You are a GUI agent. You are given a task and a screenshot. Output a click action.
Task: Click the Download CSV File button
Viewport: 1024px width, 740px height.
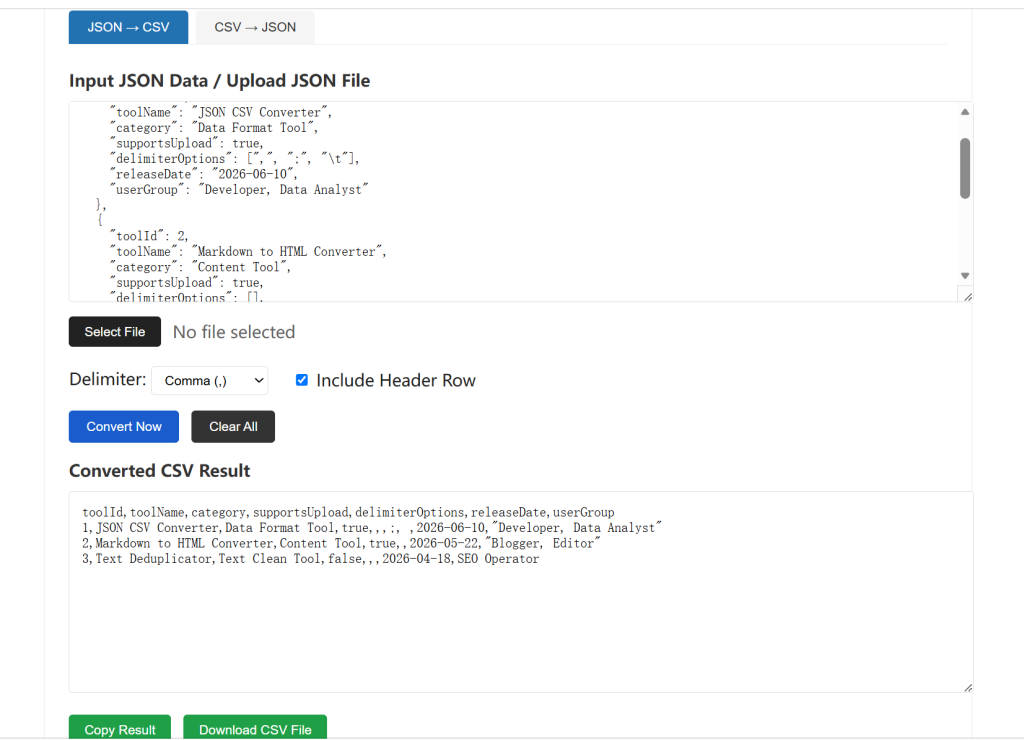pyautogui.click(x=255, y=729)
